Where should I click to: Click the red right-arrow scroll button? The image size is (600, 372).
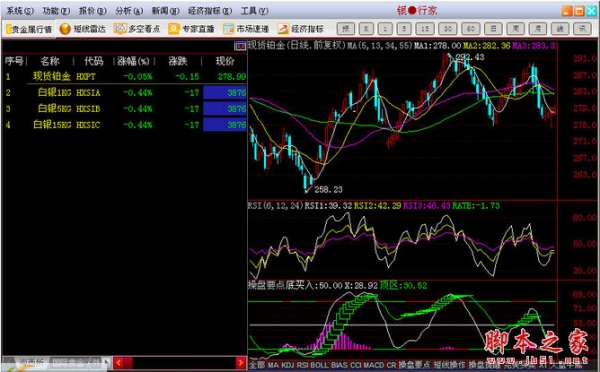tap(241, 362)
